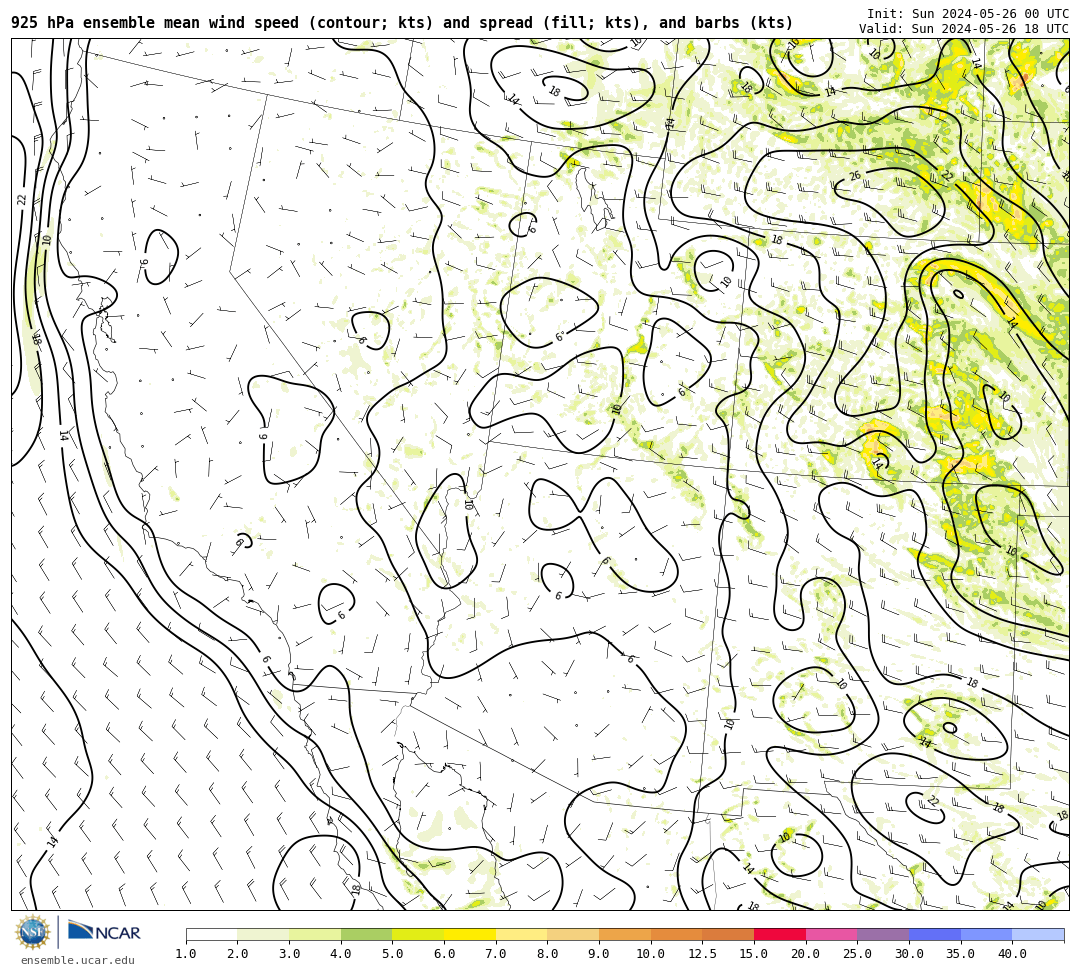Pick the green 4.0–5.0 colorbar swatch
The image size is (1080, 973).
366,934
